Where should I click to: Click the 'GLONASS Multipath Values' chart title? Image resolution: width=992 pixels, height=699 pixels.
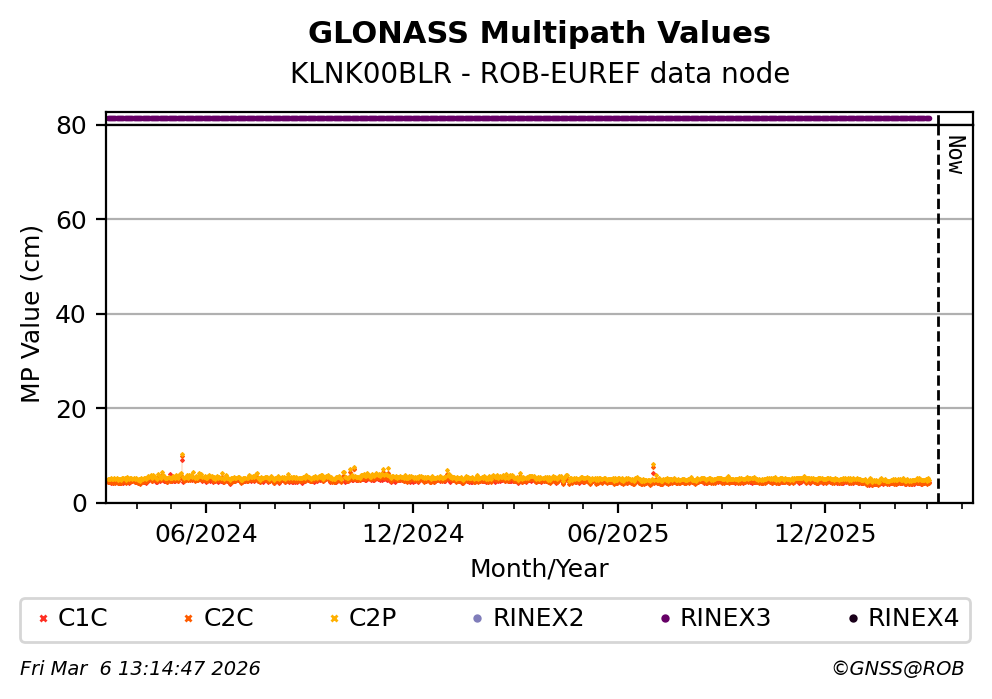click(x=539, y=34)
